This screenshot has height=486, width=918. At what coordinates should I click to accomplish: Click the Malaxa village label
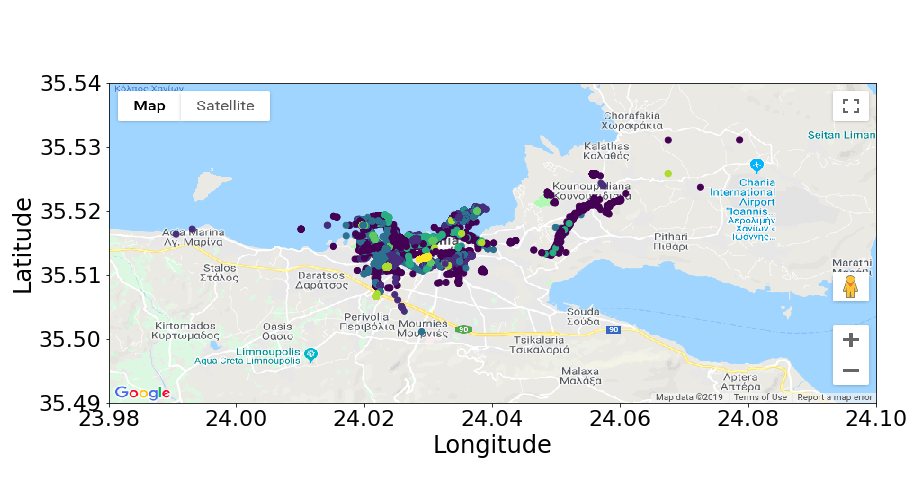pos(580,375)
